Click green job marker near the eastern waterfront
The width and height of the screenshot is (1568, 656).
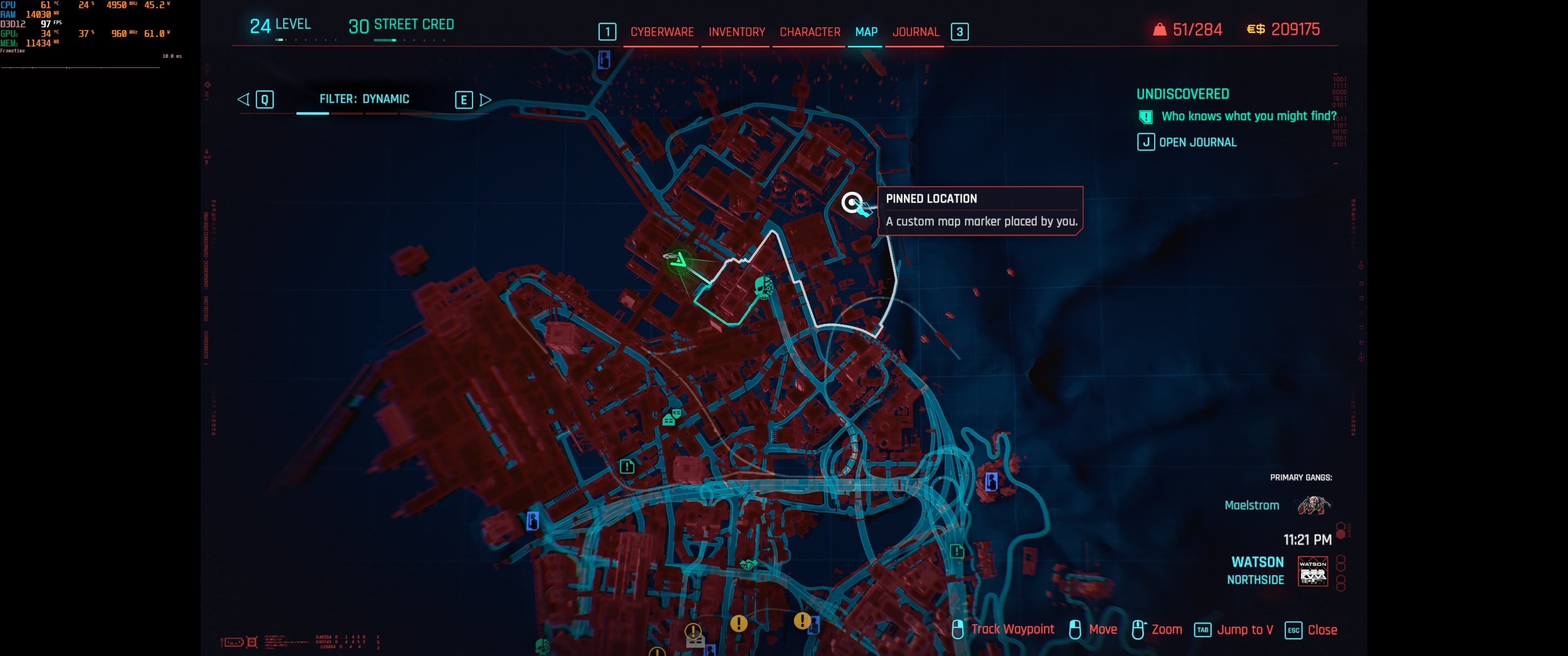[956, 551]
